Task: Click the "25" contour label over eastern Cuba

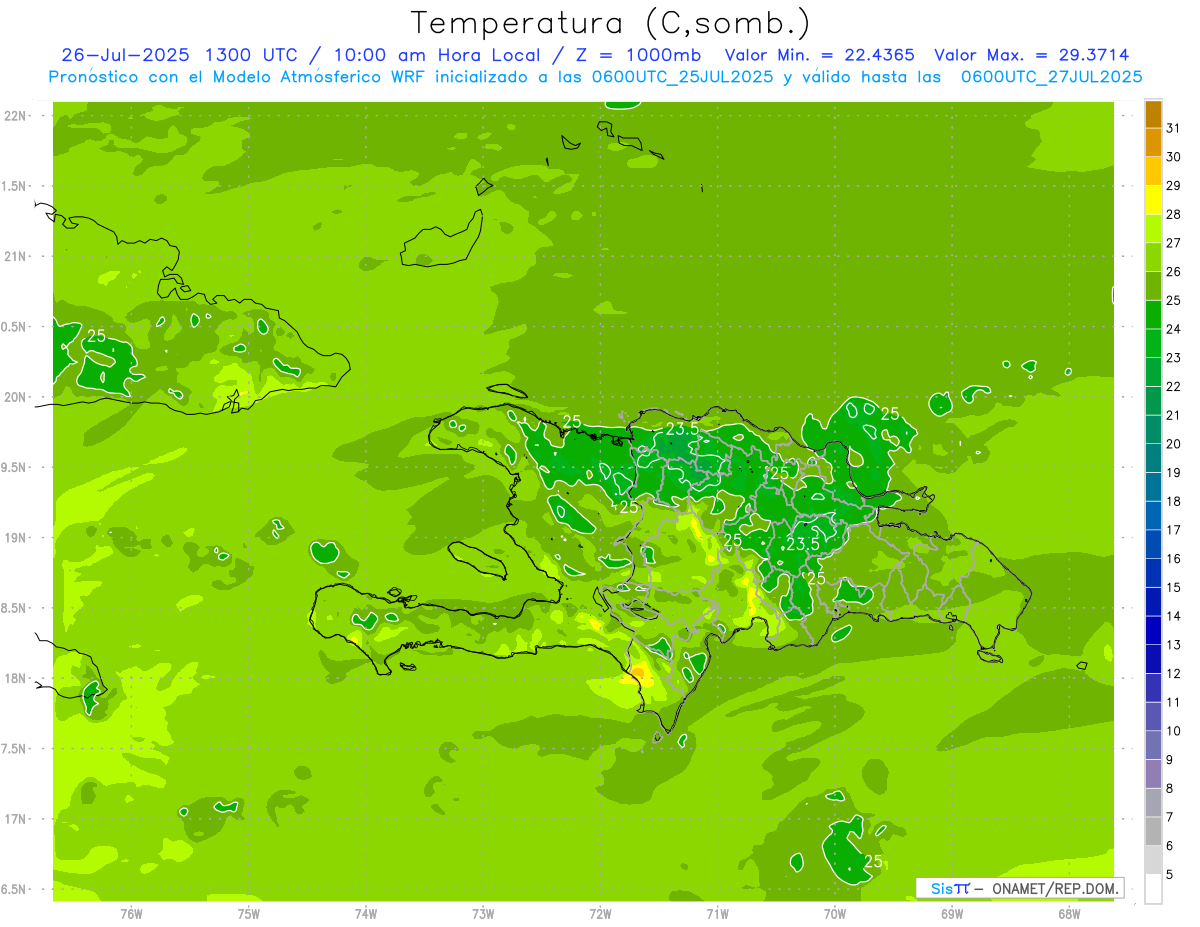Action: (96, 336)
